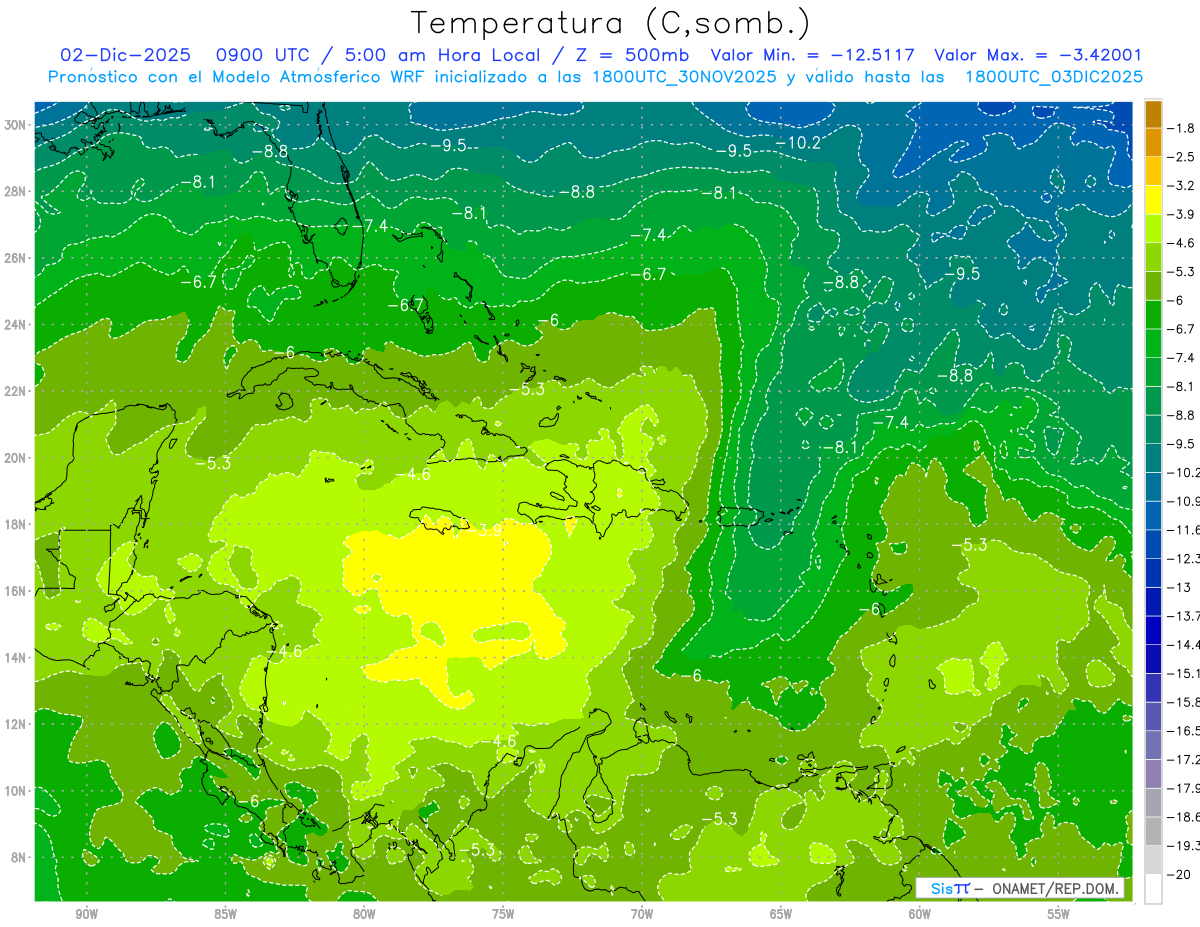
Task: Click the '85W' longitude axis label
Action: pos(225,914)
